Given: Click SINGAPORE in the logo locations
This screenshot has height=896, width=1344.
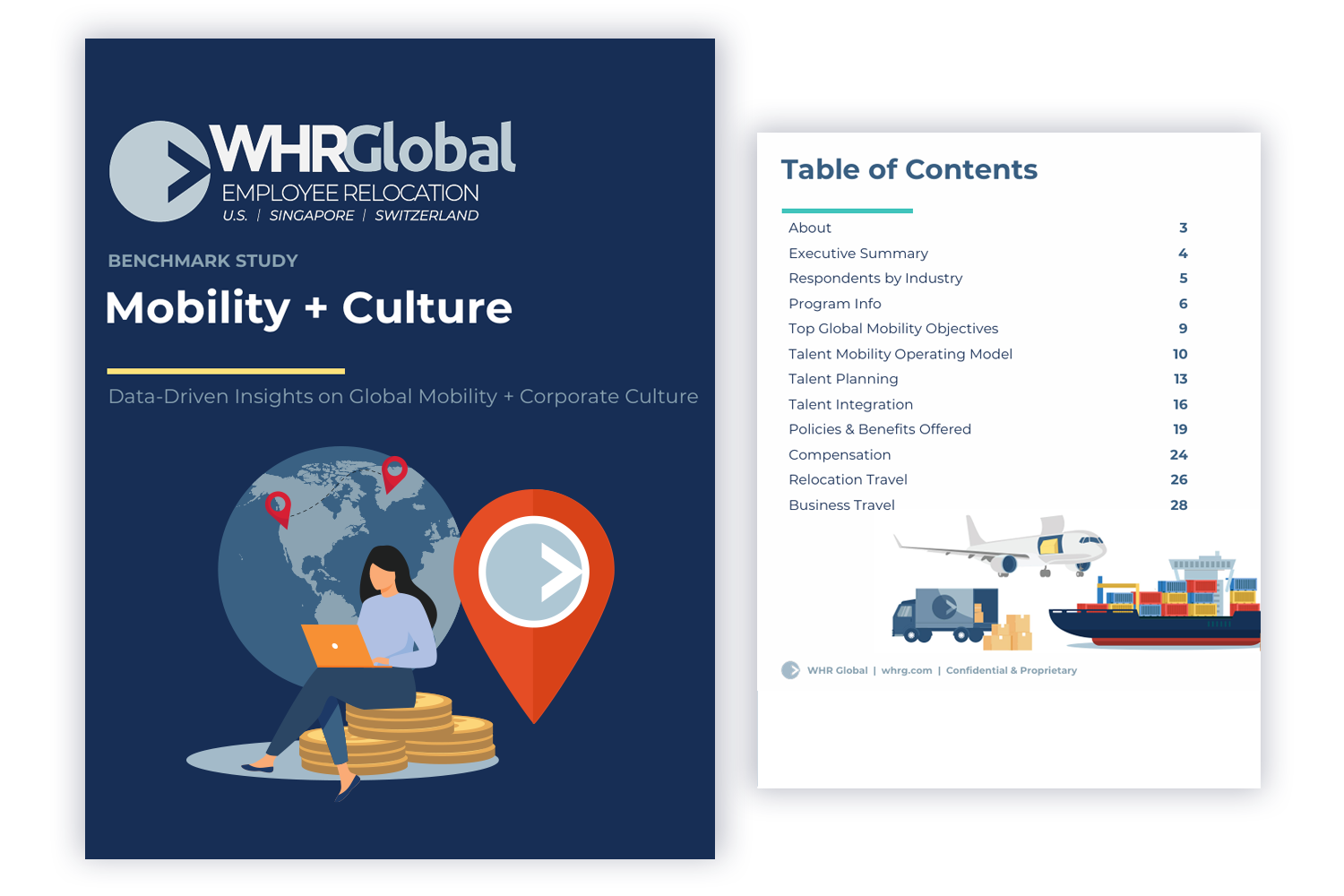Looking at the screenshot, I should 312,215.
